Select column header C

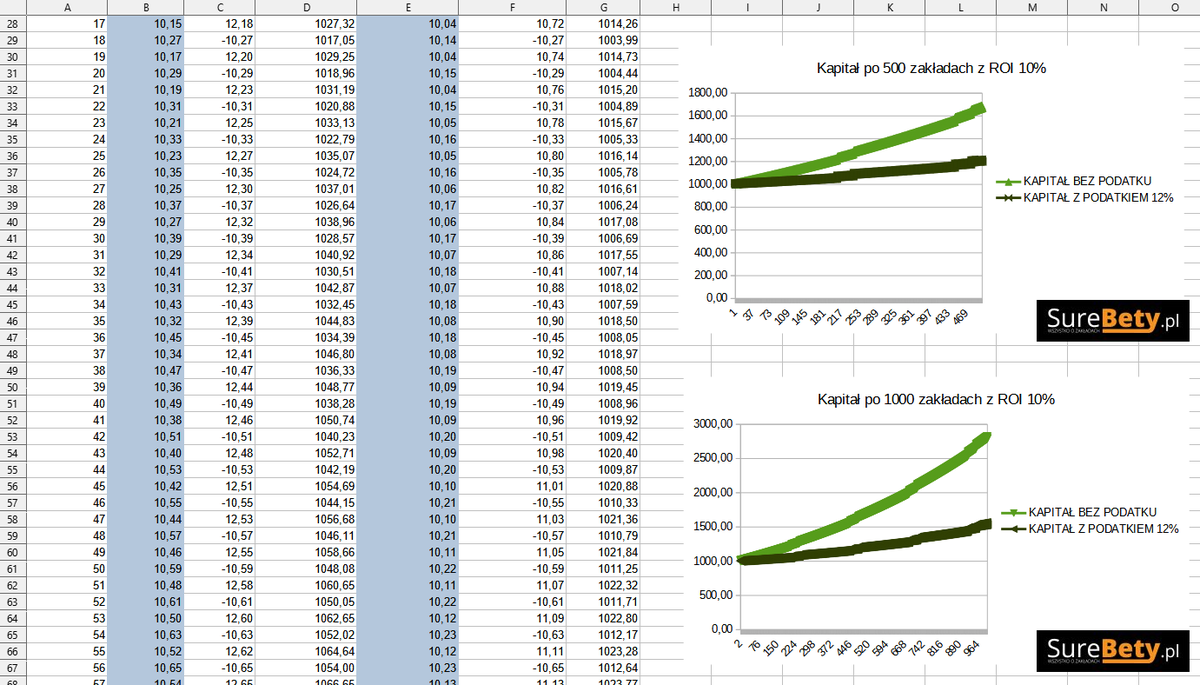pyautogui.click(x=221, y=7)
